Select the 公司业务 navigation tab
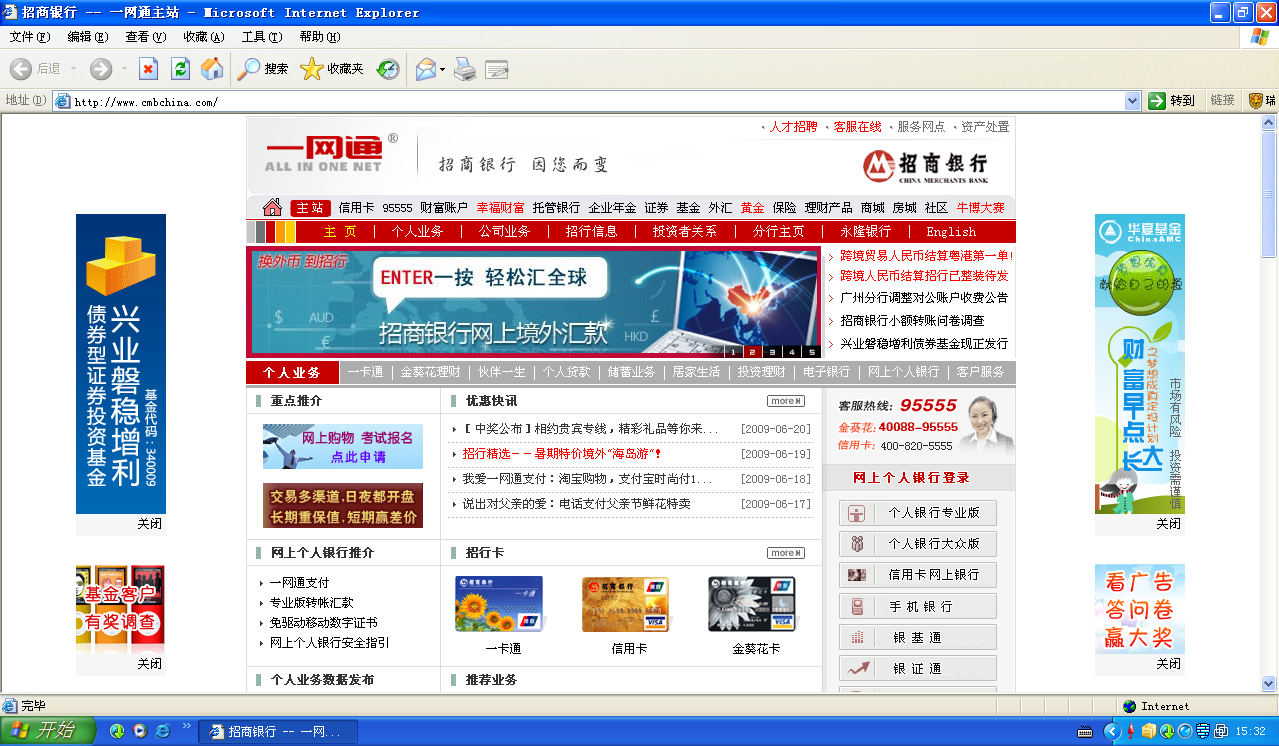 pos(504,232)
